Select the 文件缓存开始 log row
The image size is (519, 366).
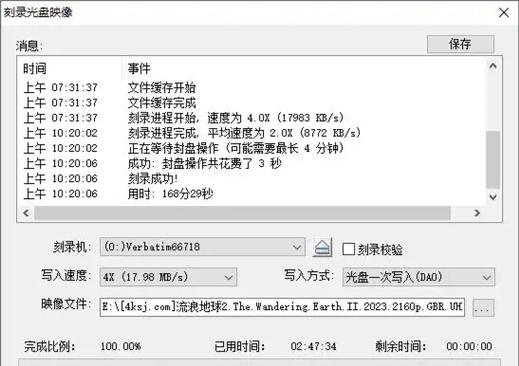click(252, 88)
